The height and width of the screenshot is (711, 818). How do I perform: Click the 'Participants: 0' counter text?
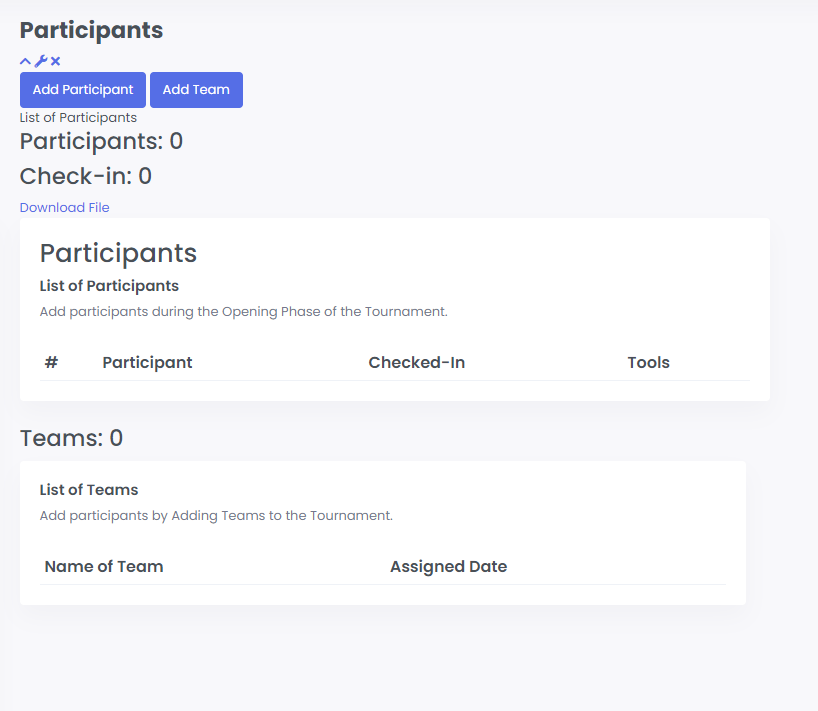tap(101, 141)
